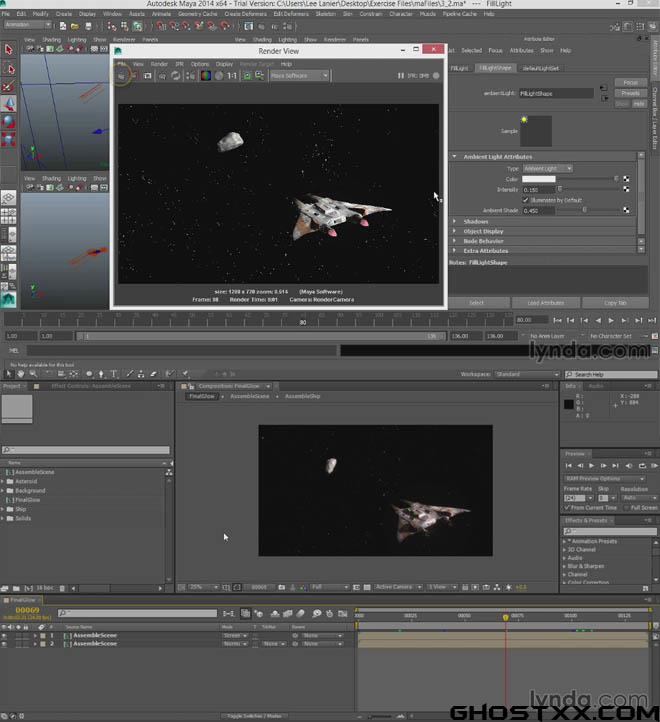Open the Maya Software renderer dropdown
The image size is (660, 722).
pos(299,76)
